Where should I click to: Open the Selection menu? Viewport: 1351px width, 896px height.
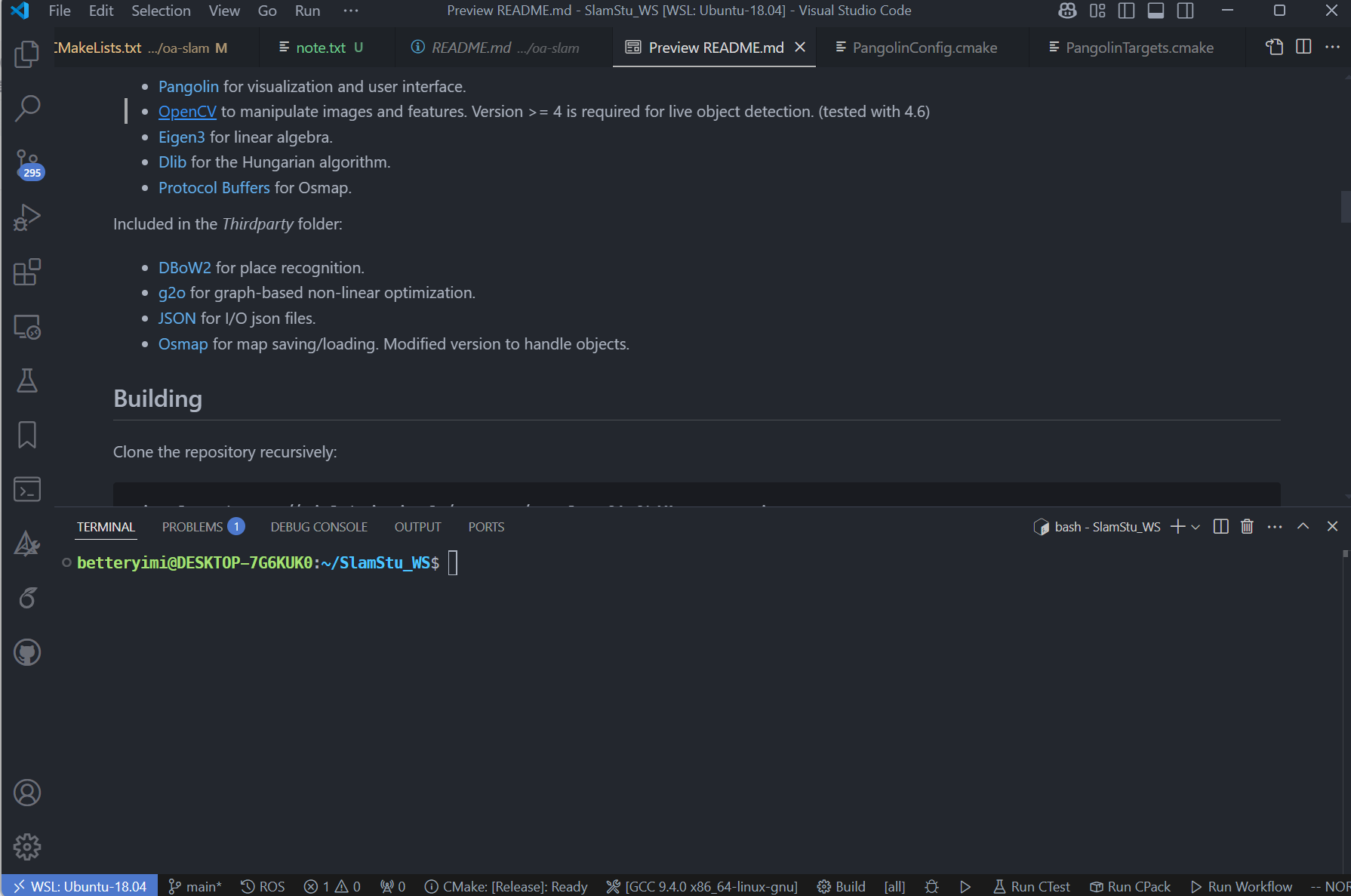coord(161,11)
